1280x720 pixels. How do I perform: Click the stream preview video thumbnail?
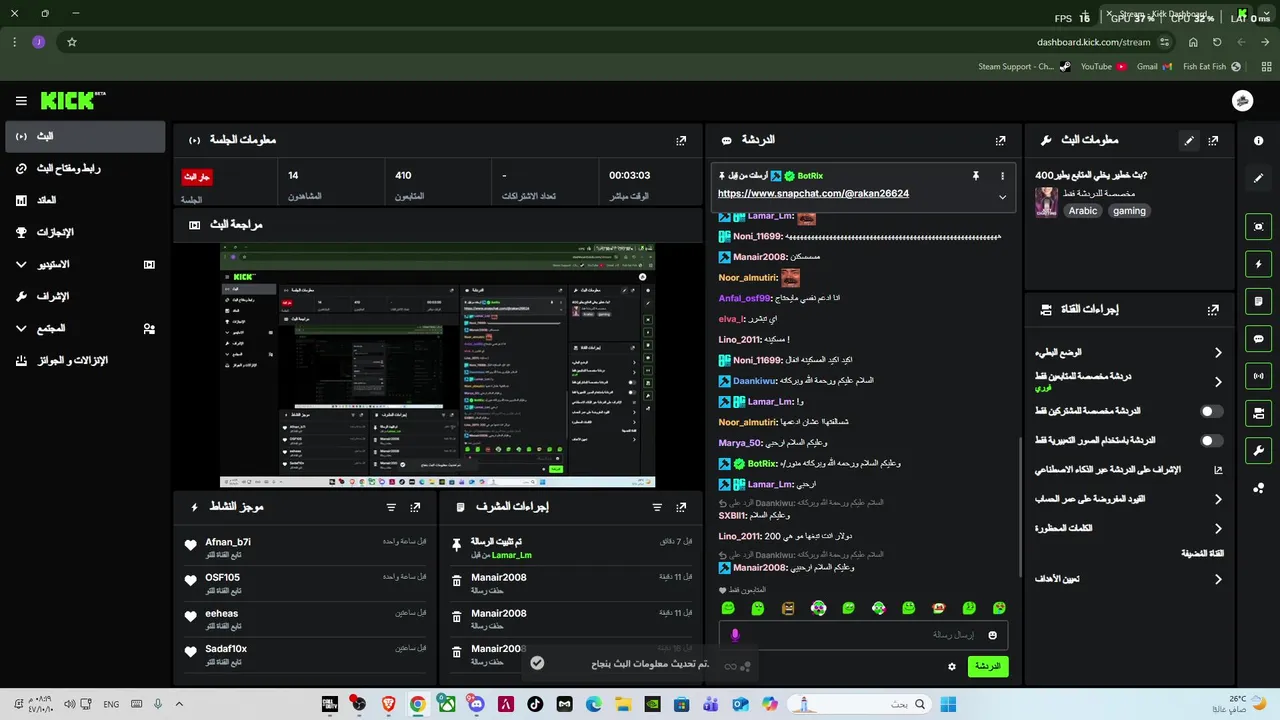[x=438, y=365]
